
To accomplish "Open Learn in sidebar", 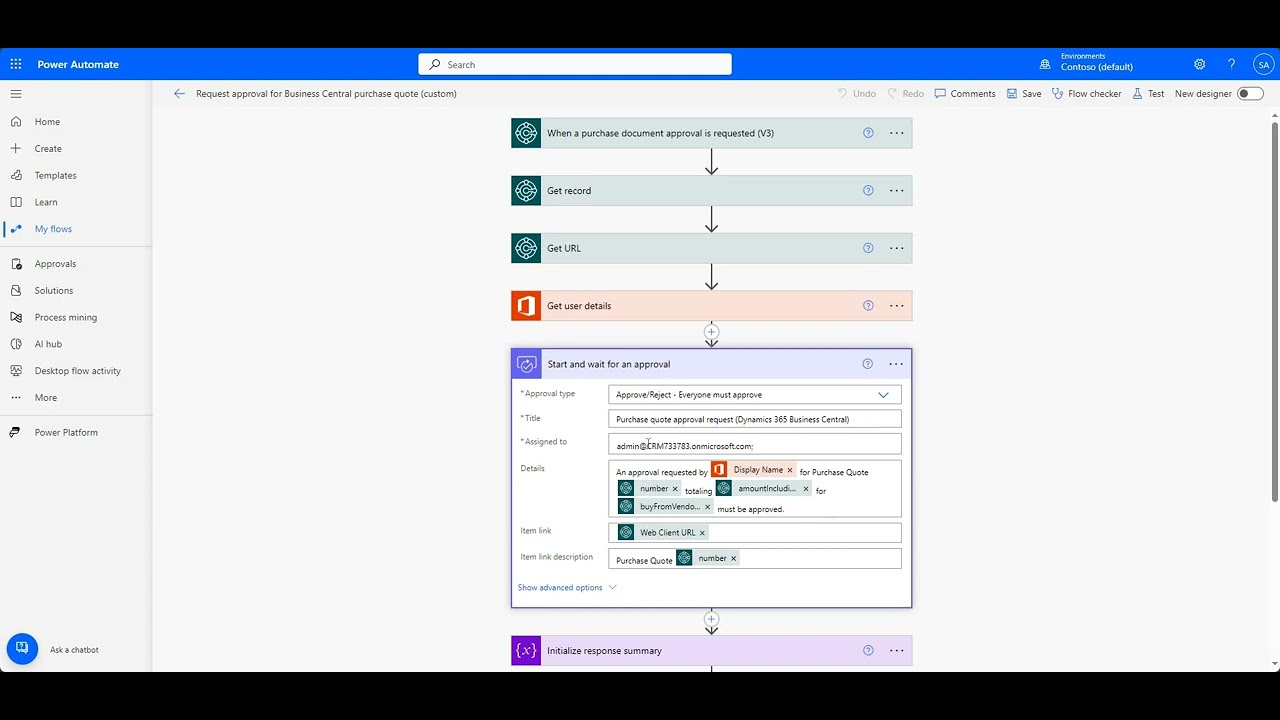I will pyautogui.click(x=46, y=202).
